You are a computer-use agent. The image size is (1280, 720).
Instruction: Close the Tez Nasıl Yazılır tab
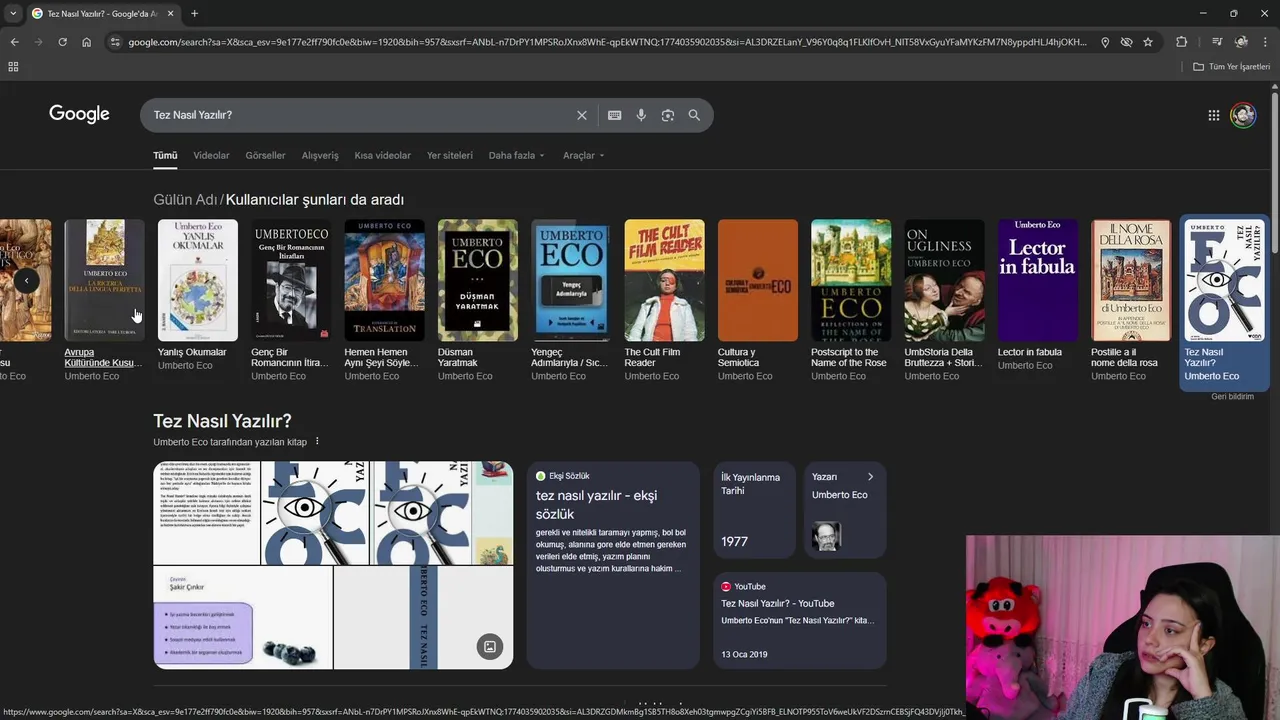(x=170, y=13)
